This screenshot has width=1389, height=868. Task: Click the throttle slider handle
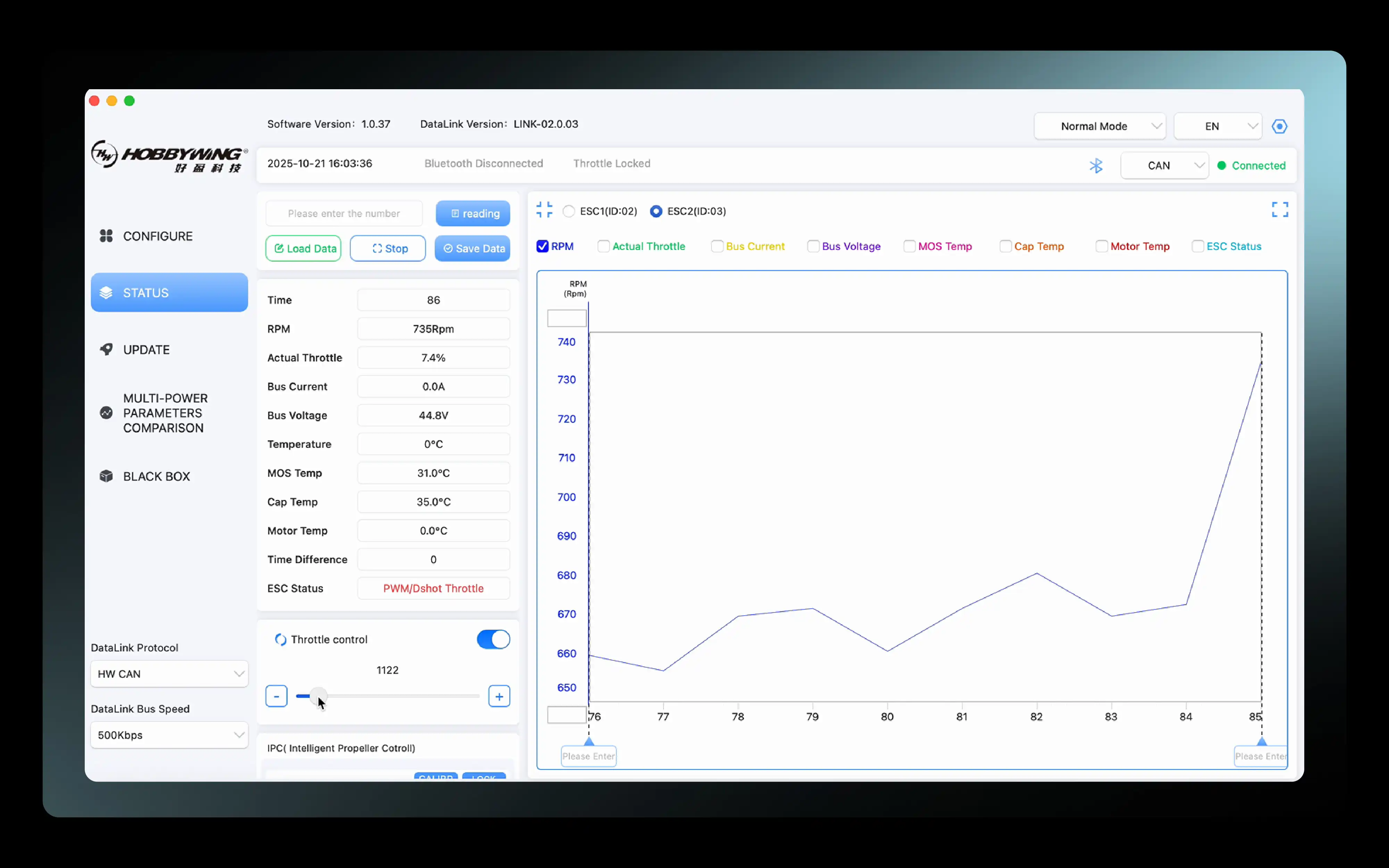click(x=318, y=696)
